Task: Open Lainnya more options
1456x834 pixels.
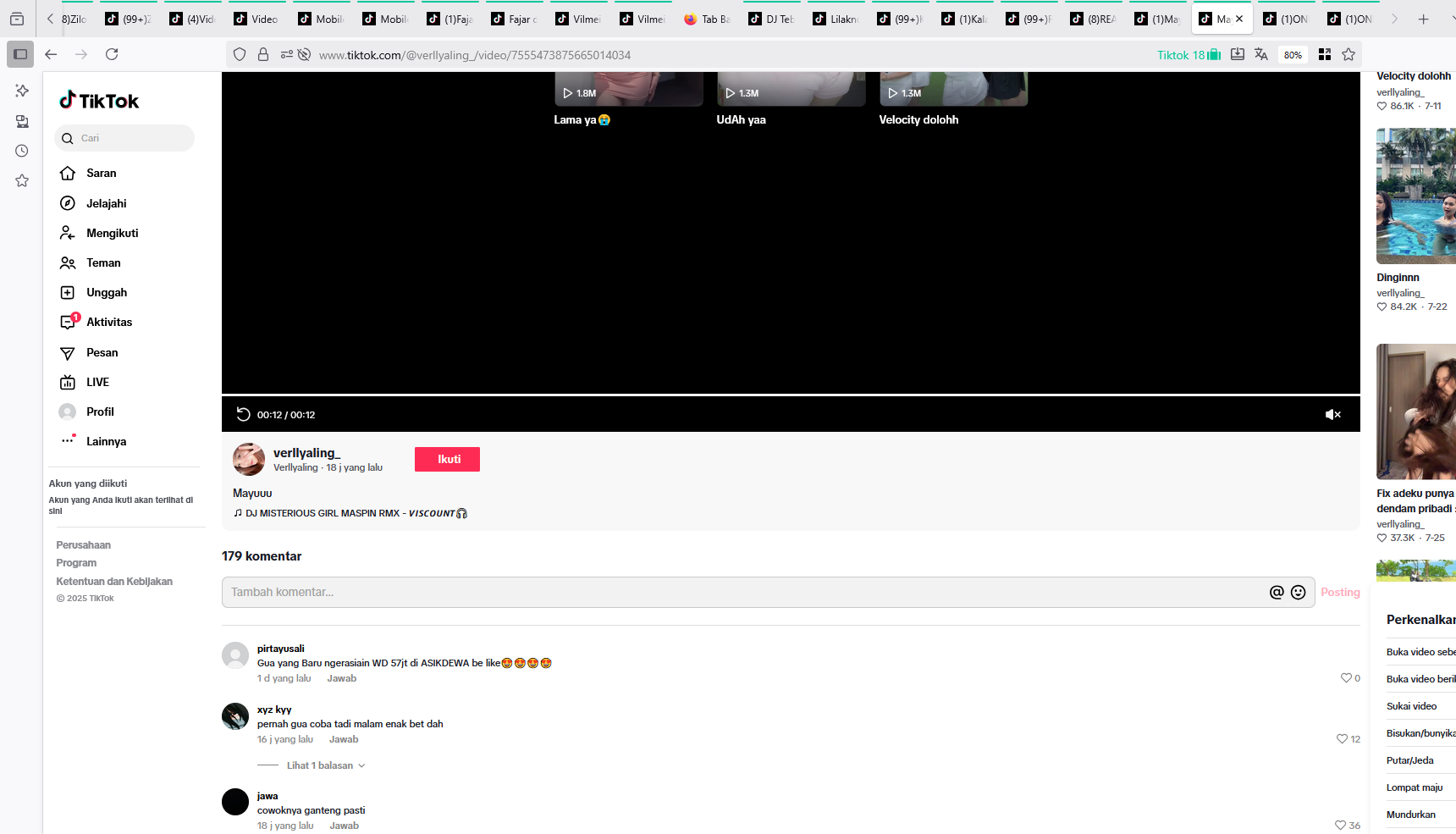Action: pyautogui.click(x=93, y=441)
